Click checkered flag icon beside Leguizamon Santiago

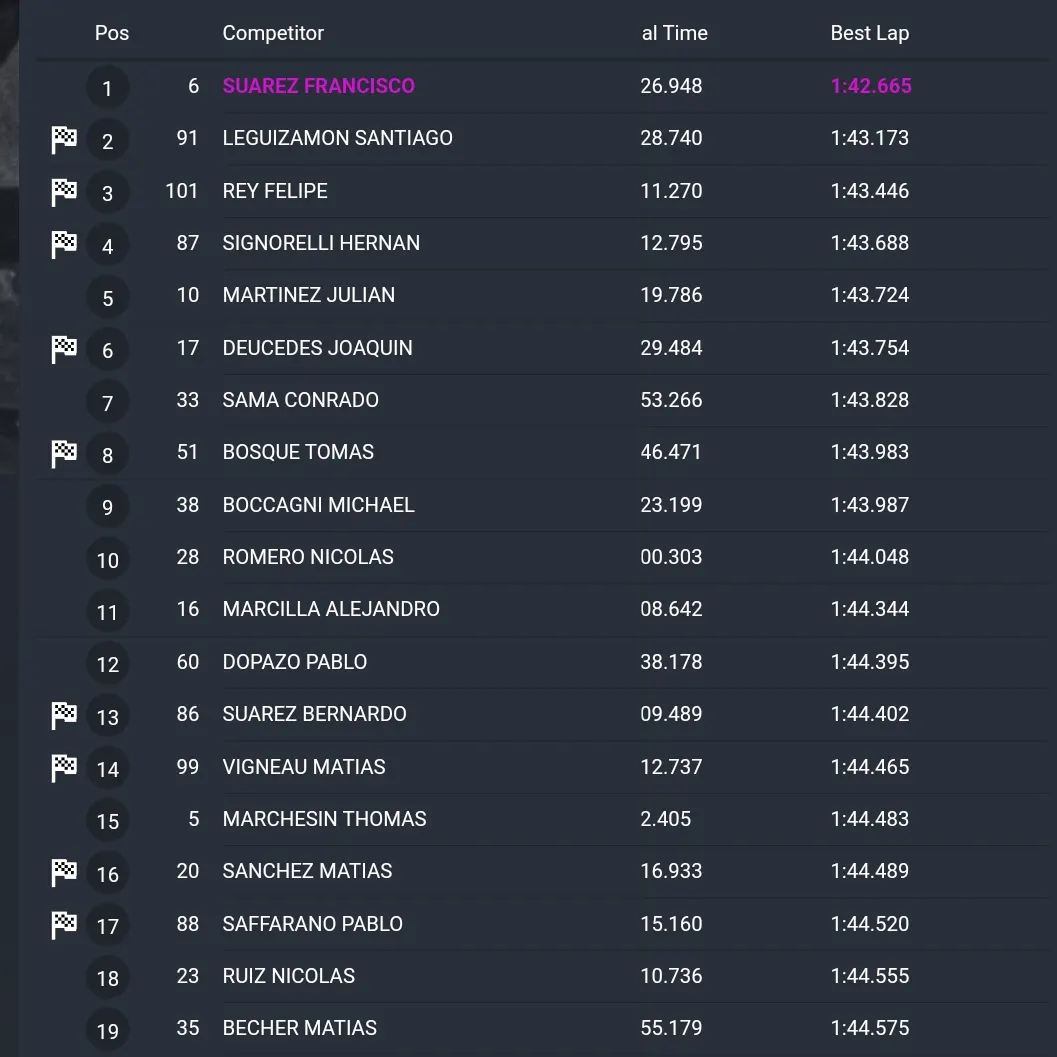click(x=64, y=140)
